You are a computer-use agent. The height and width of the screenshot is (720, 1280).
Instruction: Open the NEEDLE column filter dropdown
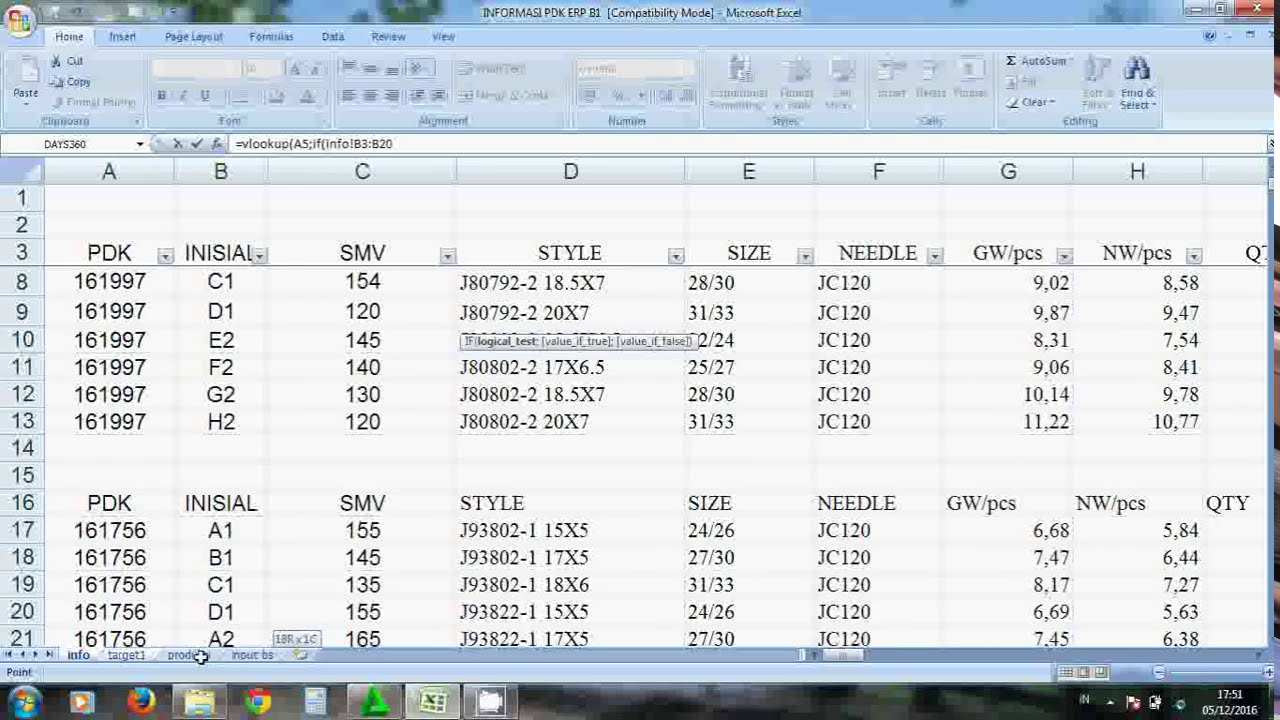point(934,256)
